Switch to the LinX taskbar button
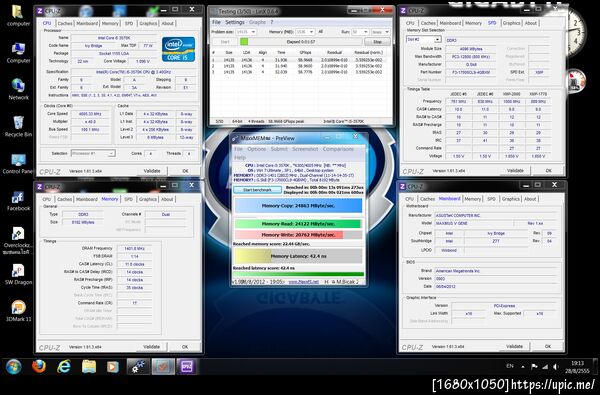Screen dimensions: 600x395 click(x=163, y=367)
